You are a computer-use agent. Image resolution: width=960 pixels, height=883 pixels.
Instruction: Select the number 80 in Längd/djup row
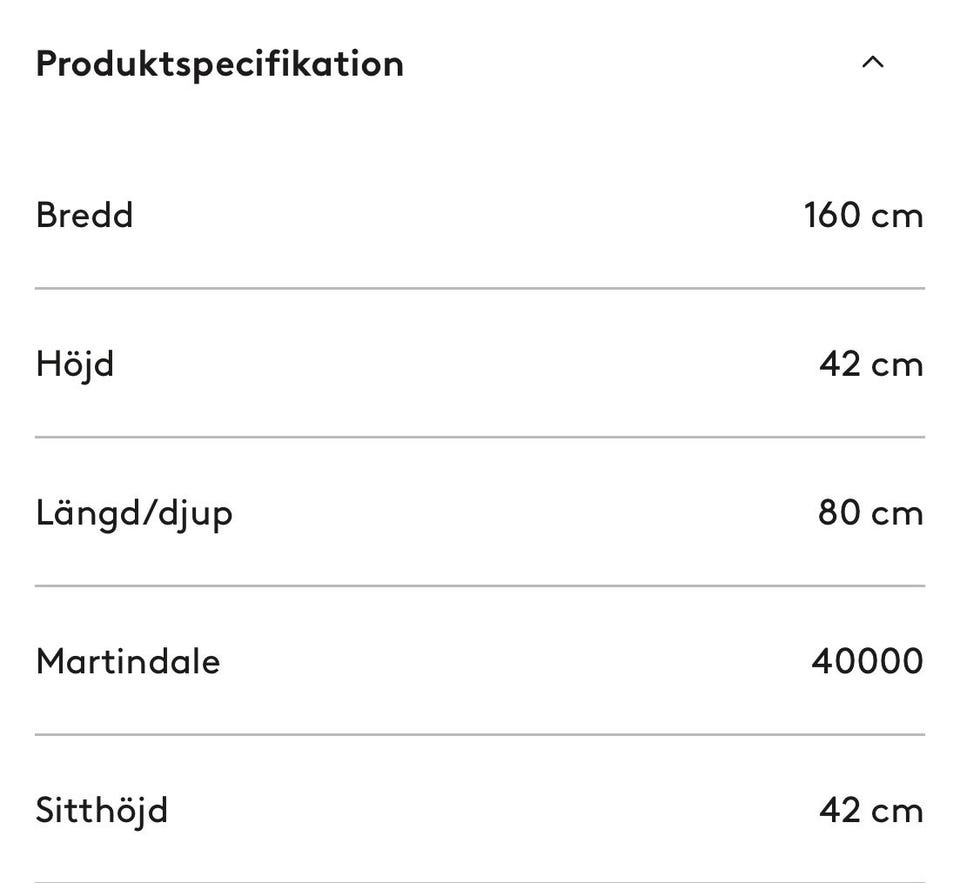click(840, 513)
